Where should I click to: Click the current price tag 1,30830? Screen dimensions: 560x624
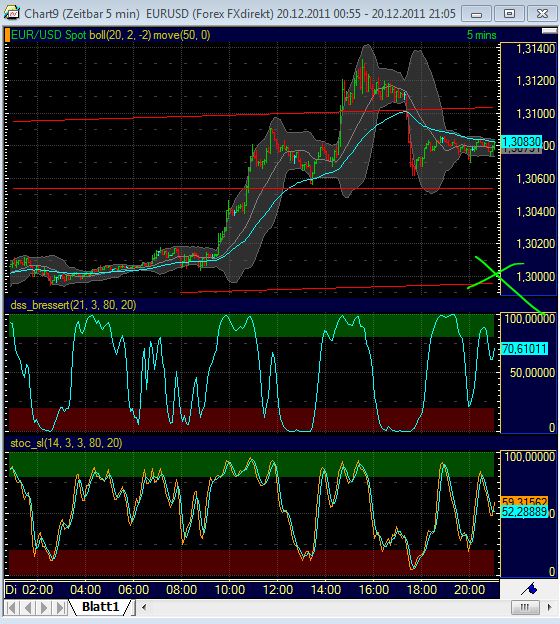click(521, 142)
